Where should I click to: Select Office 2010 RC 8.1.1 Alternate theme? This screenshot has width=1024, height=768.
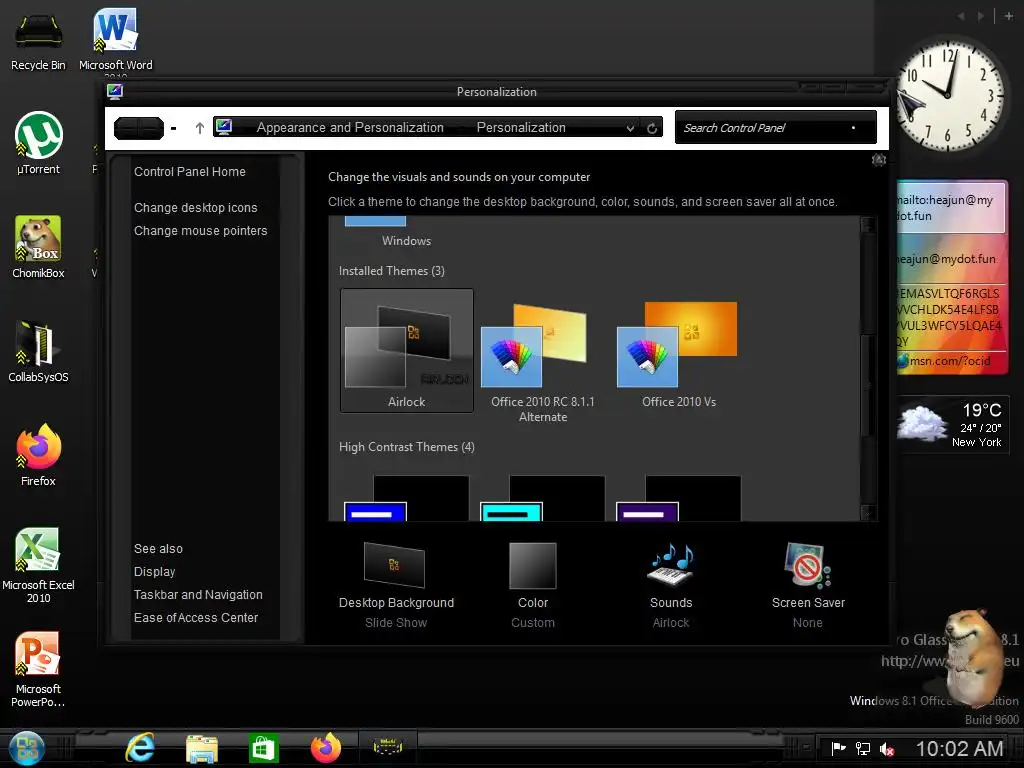point(543,363)
